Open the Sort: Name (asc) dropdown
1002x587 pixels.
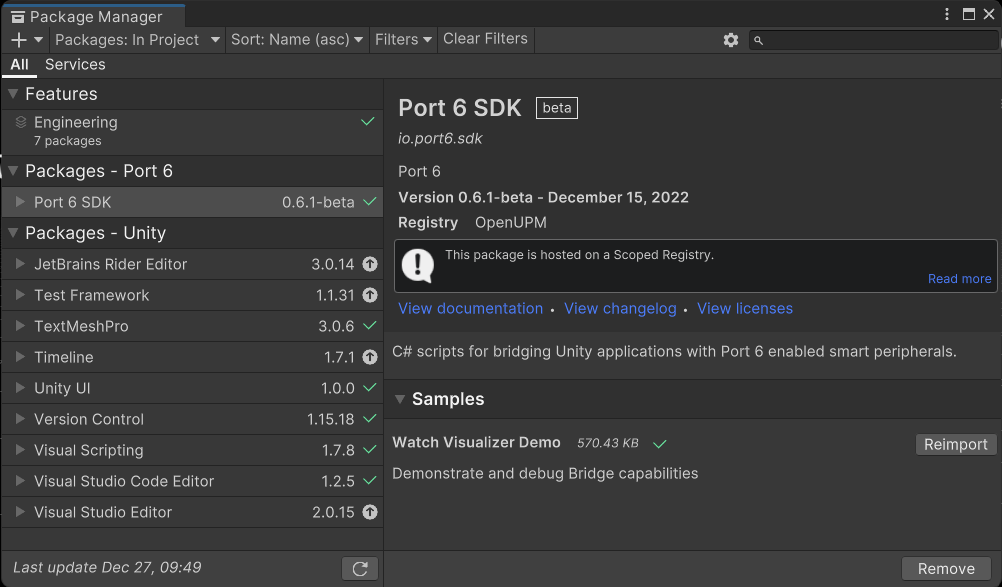(297, 40)
